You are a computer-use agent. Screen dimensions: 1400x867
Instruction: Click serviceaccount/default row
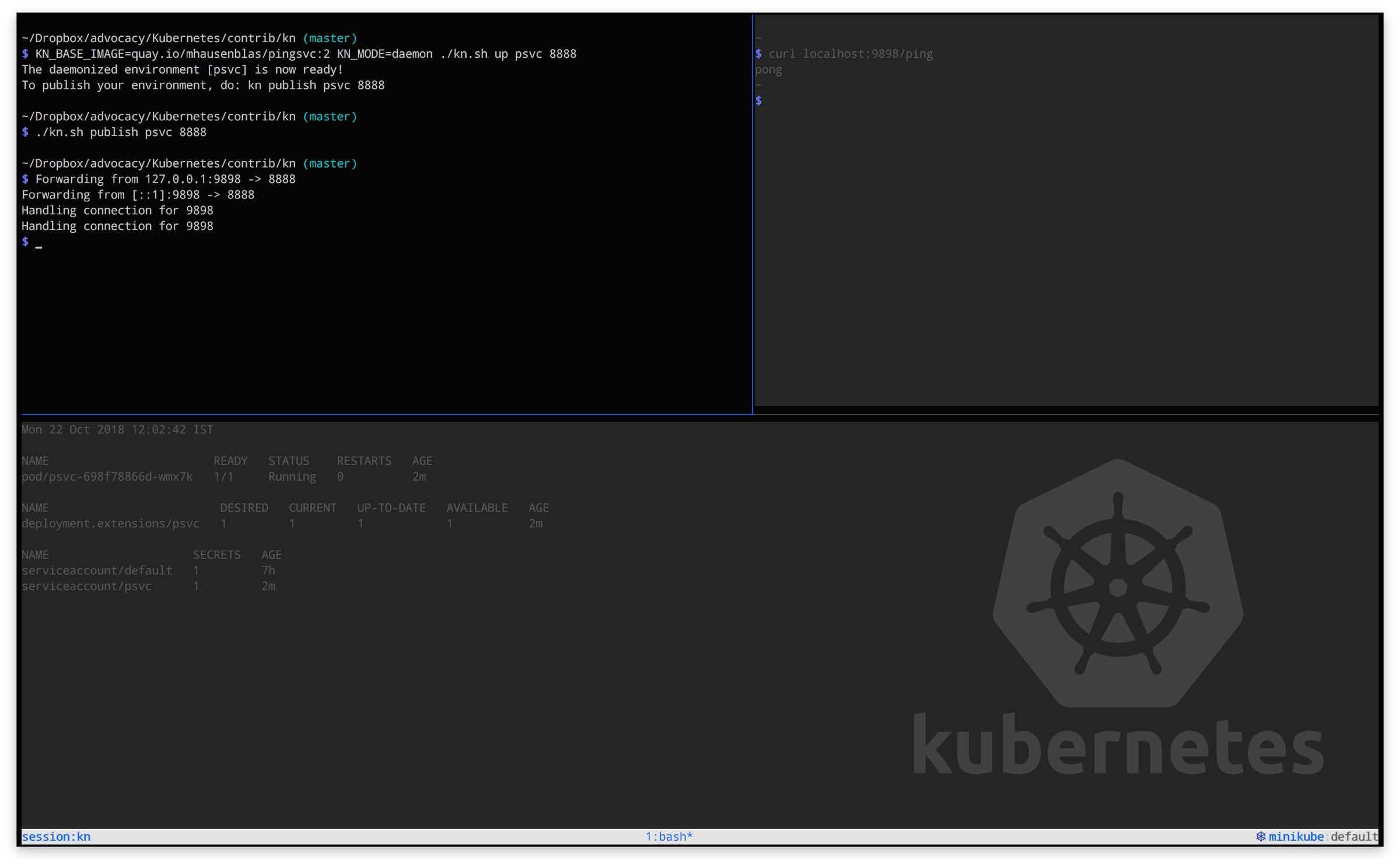(97, 570)
